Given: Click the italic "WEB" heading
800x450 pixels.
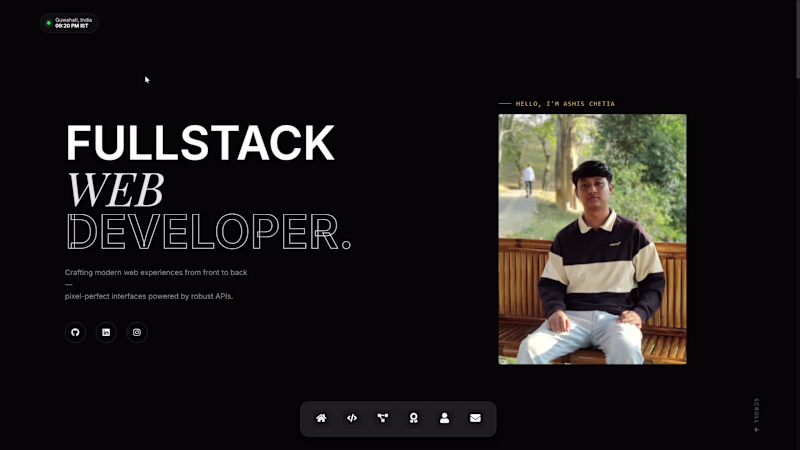Looking at the screenshot, I should (115, 190).
